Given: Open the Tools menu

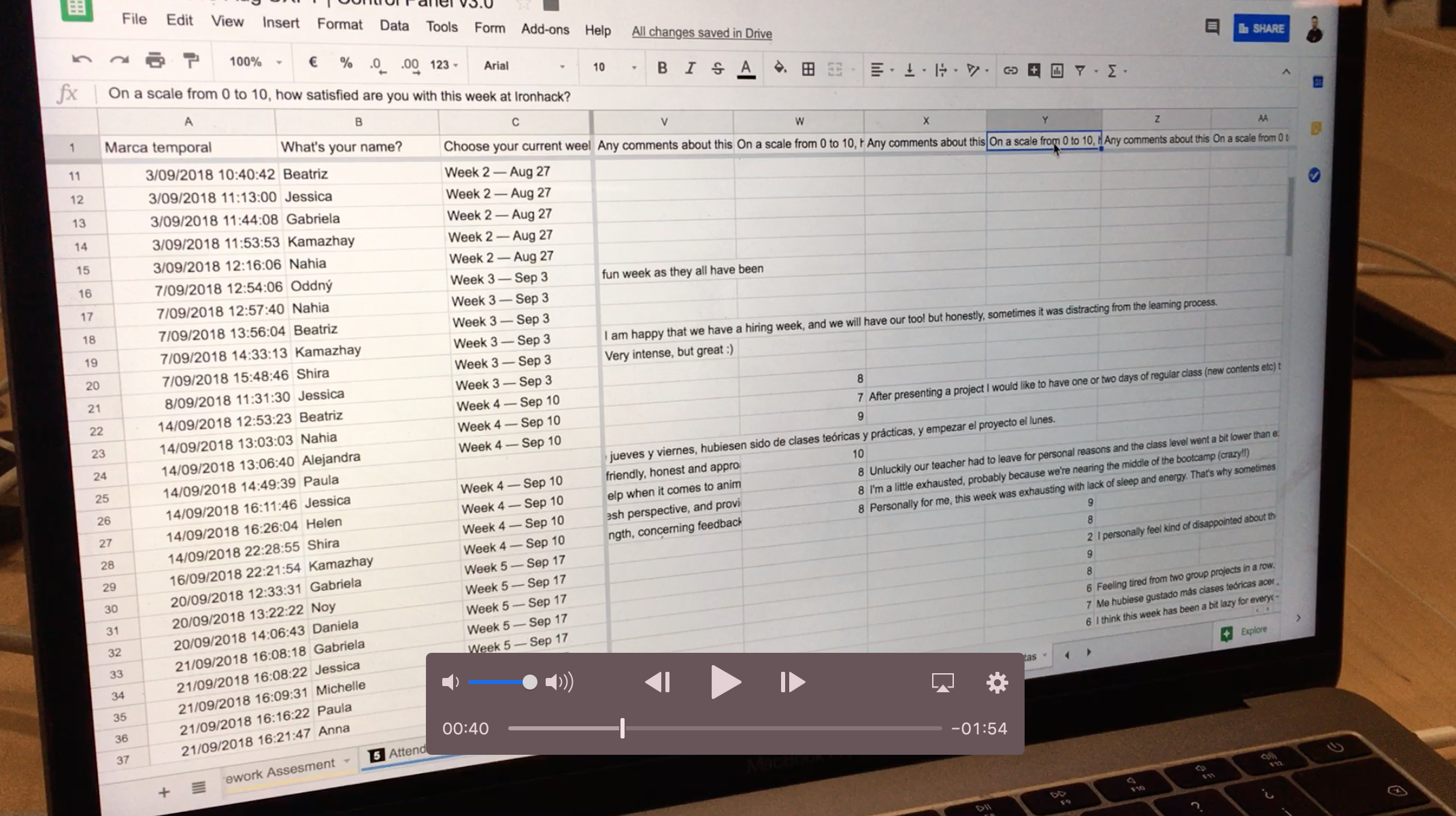Looking at the screenshot, I should point(442,27).
